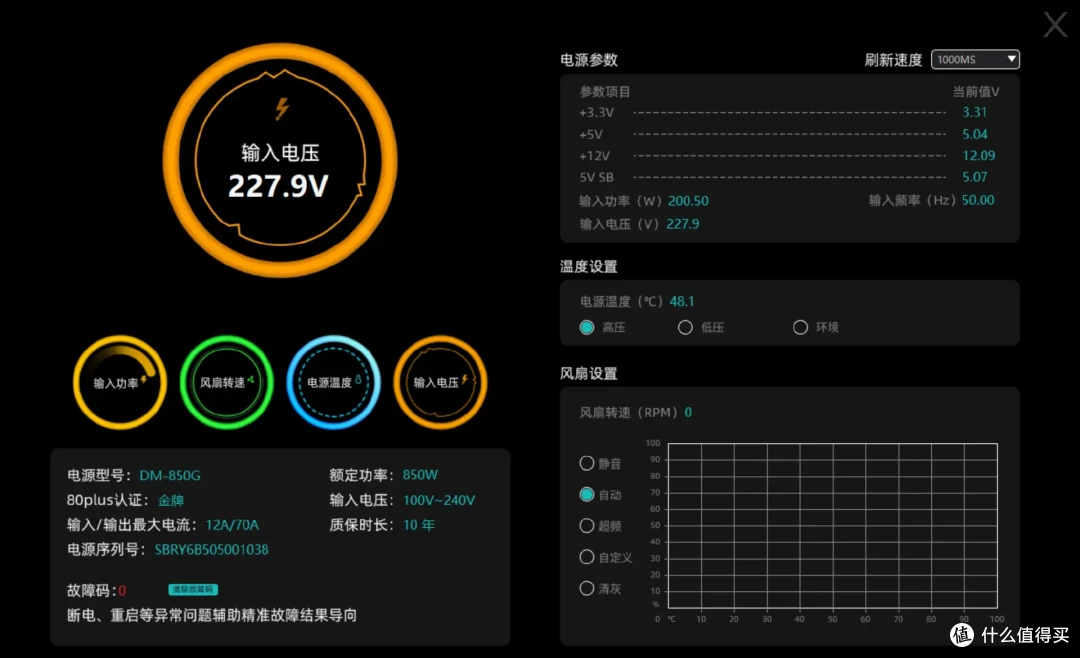Click the 风扇转速 RPM value 0
1080x658 pixels.
(x=688, y=412)
